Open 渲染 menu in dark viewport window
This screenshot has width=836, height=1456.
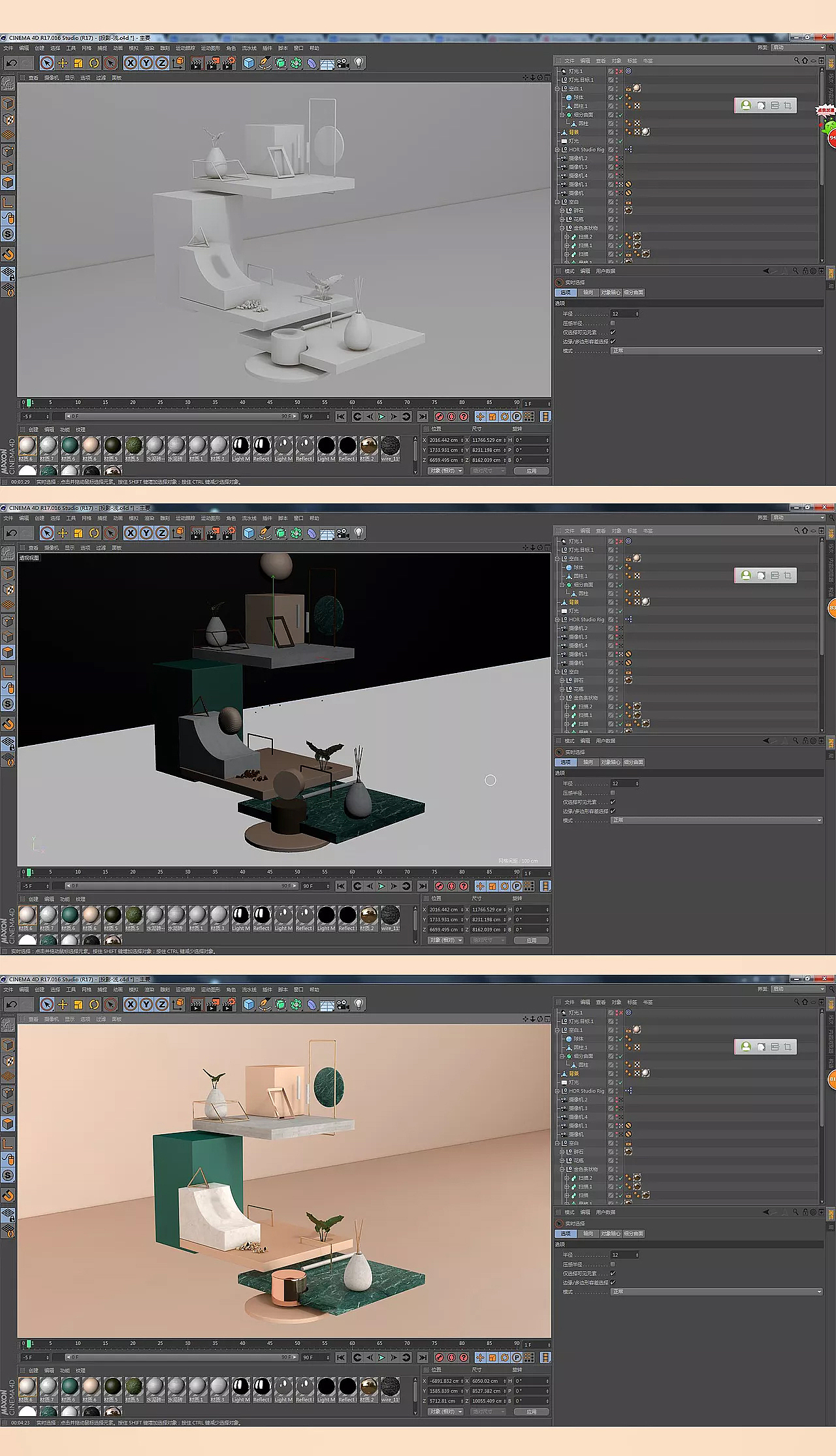149,518
